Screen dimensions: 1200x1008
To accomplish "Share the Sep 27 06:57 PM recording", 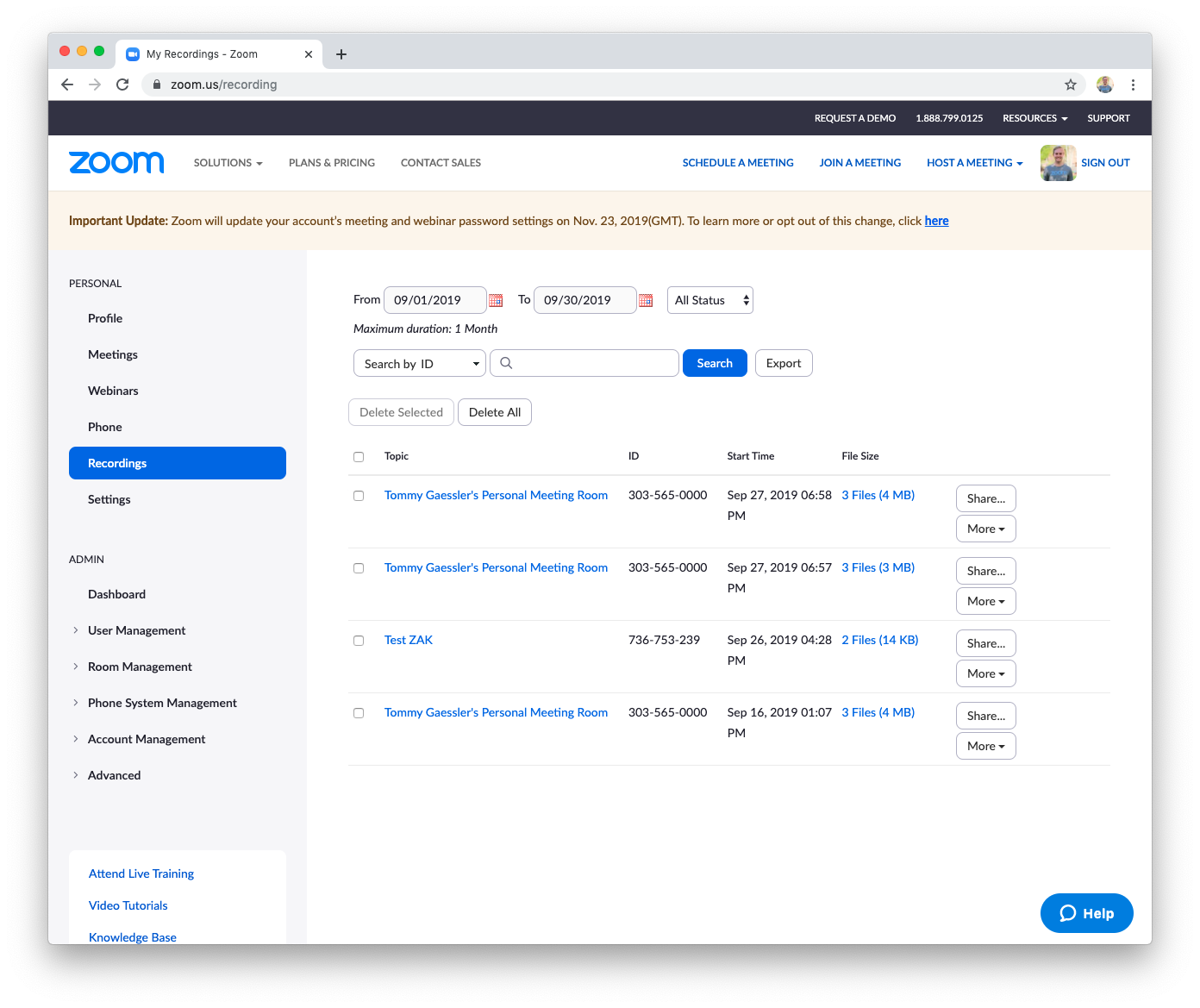I will tap(986, 571).
